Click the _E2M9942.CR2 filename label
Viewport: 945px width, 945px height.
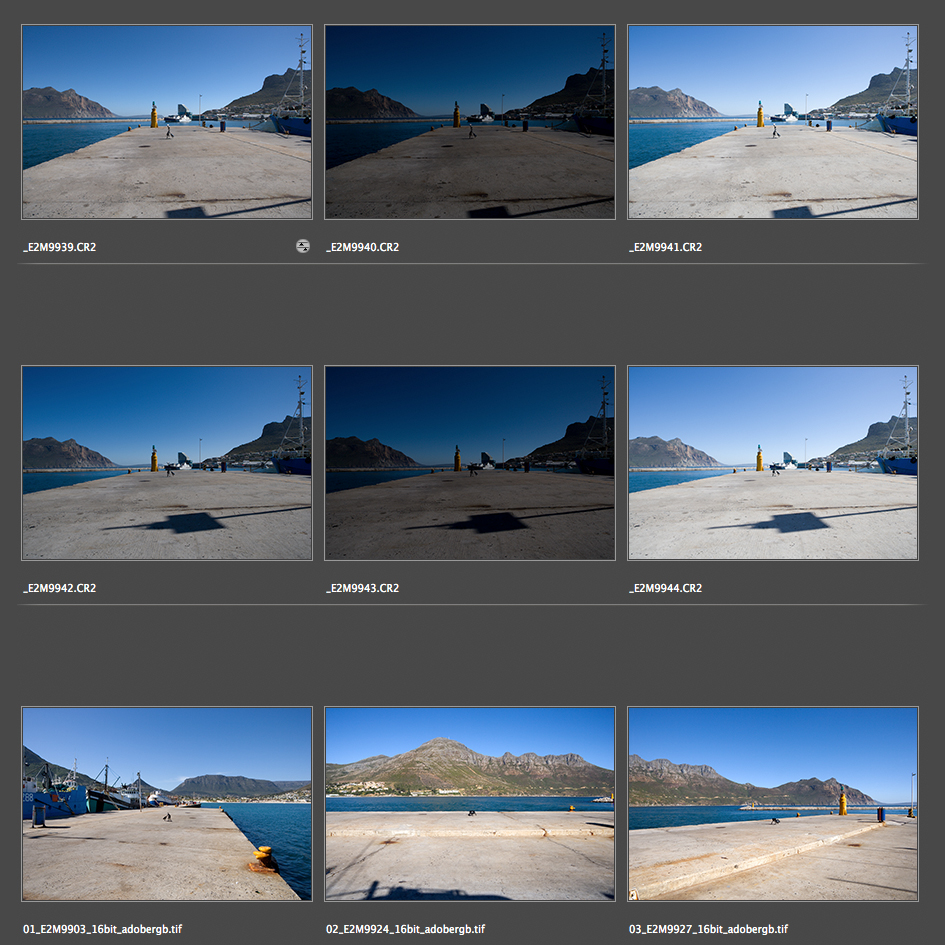tap(60, 588)
